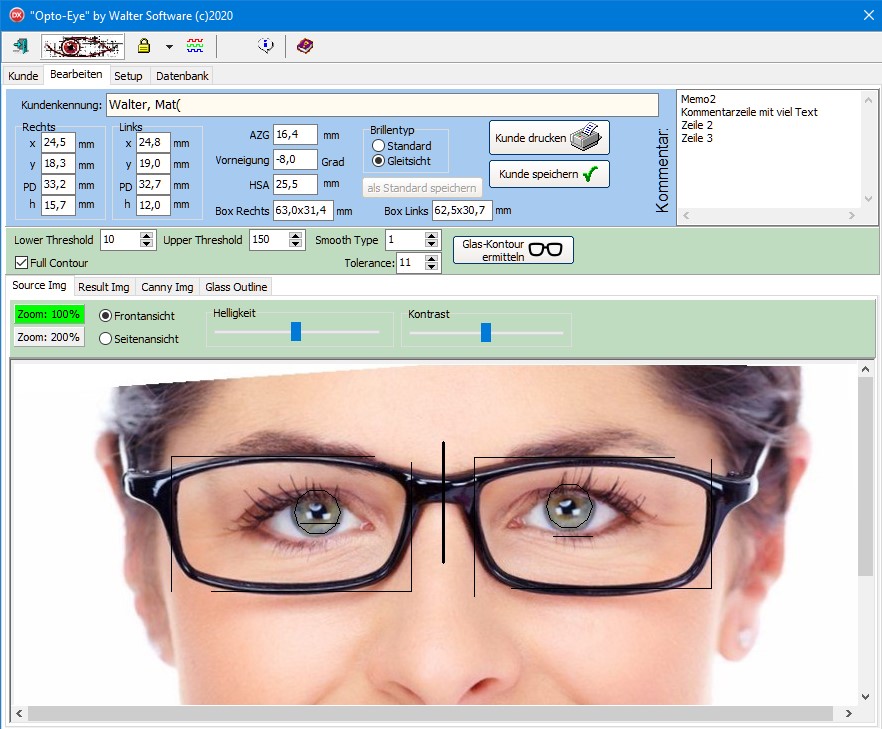Click the Glas-Kontour ermitteln button

(x=513, y=250)
